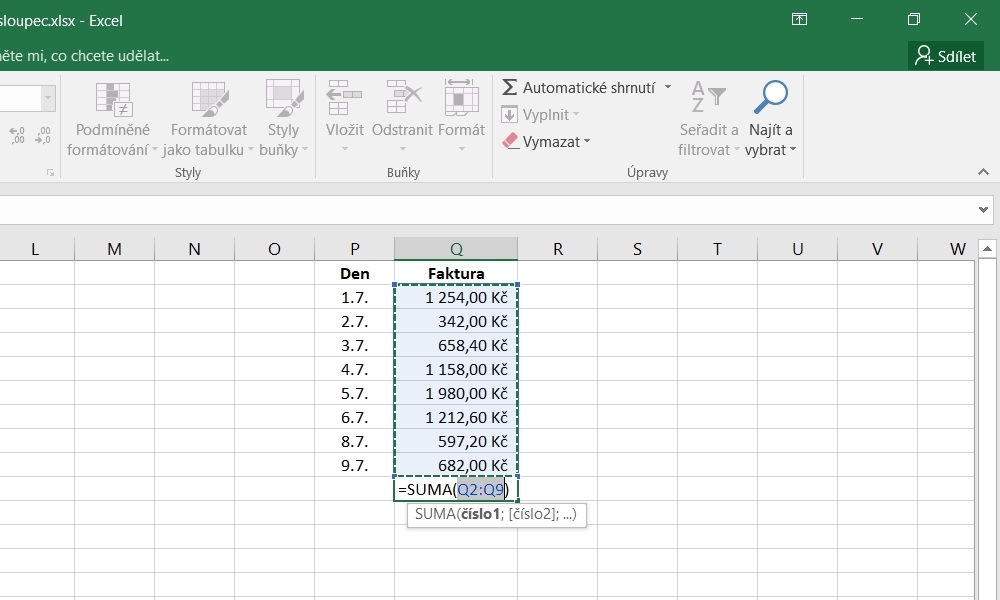Viewport: 1000px width, 600px height.
Task: Click the decrease decimal places icon
Action: tap(43, 135)
